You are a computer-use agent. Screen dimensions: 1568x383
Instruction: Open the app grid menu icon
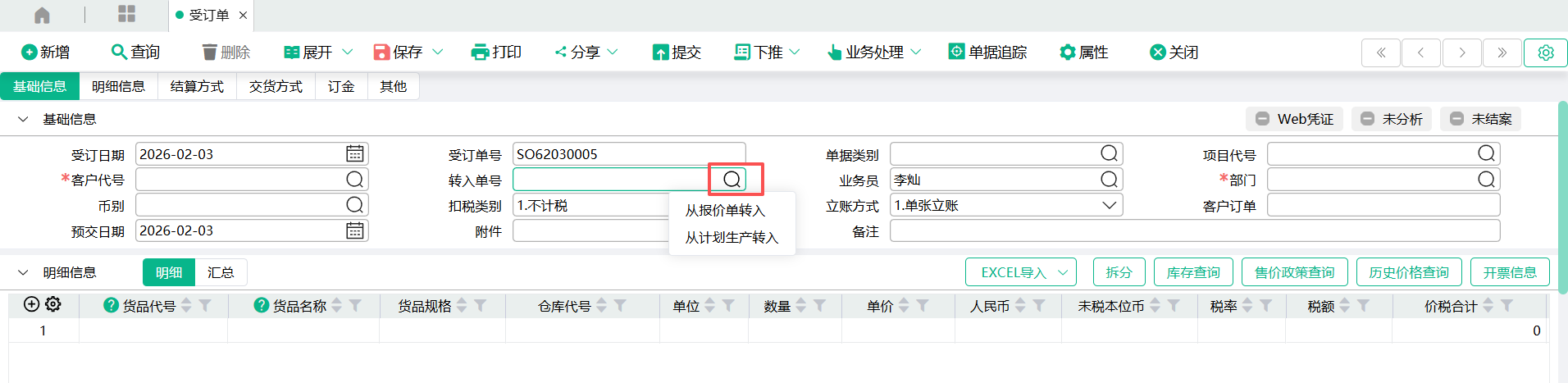pyautogui.click(x=126, y=14)
